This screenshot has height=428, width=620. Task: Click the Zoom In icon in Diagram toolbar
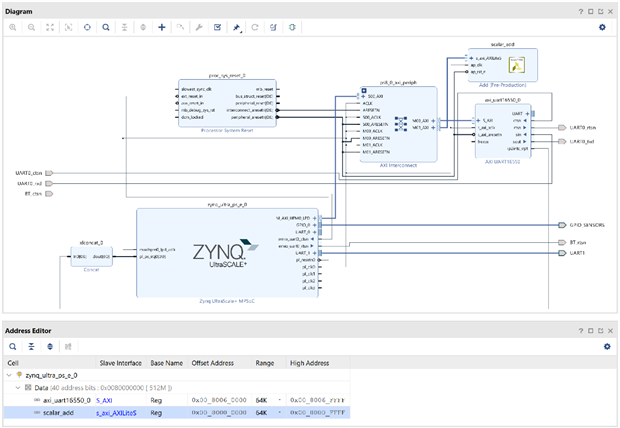(x=13, y=27)
